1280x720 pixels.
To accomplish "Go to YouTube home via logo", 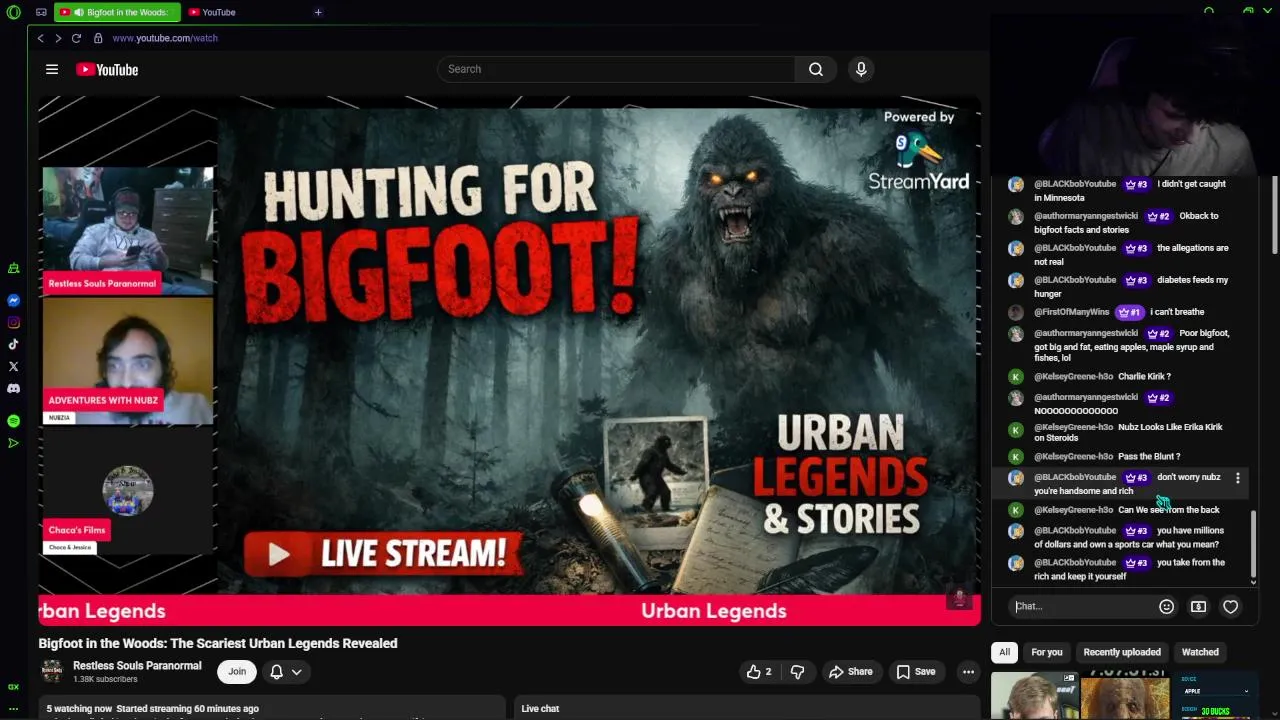I will [107, 69].
